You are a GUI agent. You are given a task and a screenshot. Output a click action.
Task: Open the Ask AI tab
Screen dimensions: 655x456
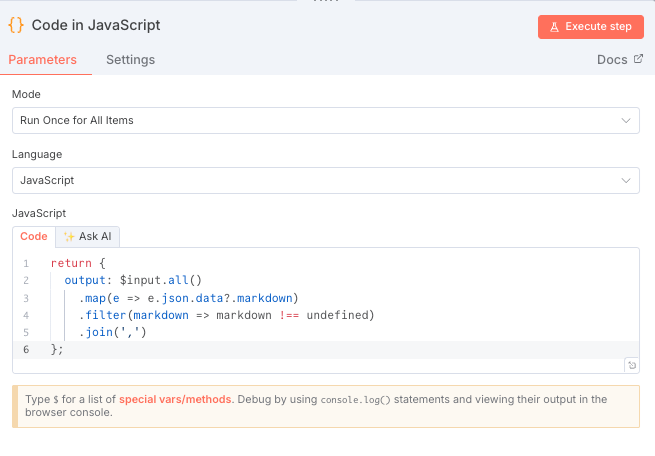[x=88, y=237]
